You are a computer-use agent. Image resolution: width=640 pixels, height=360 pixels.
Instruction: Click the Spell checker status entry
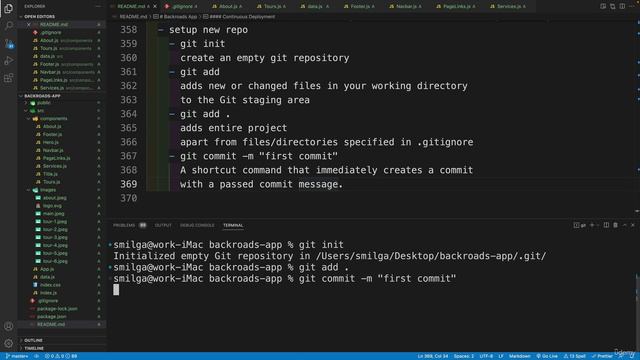574,356
